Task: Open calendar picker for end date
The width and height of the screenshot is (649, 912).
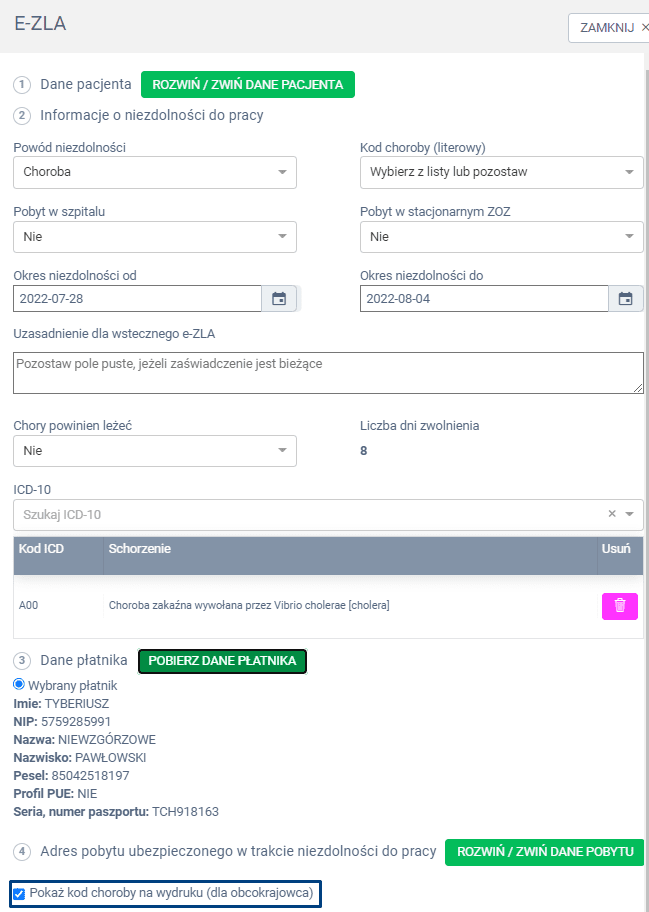Action: click(x=625, y=299)
